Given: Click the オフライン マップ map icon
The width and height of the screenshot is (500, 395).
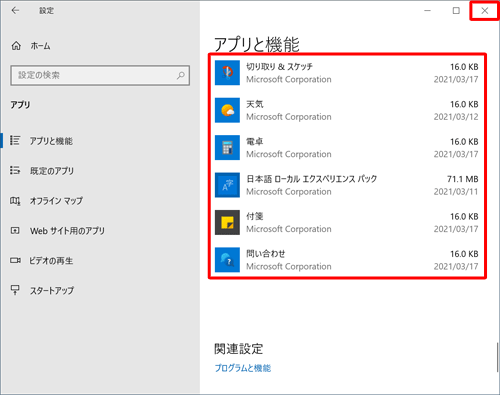Looking at the screenshot, I should (15, 201).
